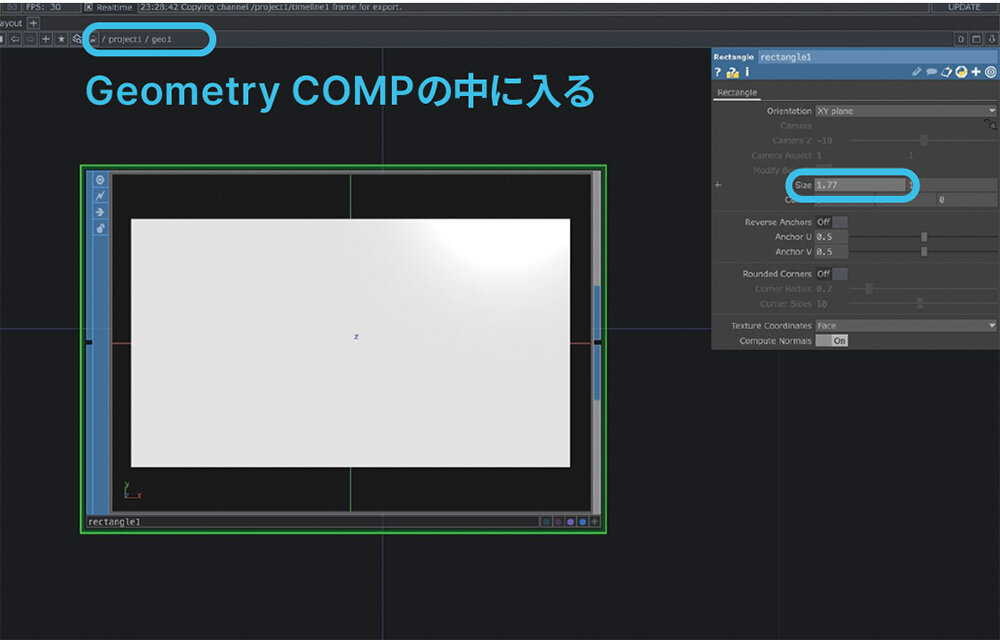1000x640 pixels.
Task: Click the bookmark star icon in path bar
Action: (x=61, y=39)
